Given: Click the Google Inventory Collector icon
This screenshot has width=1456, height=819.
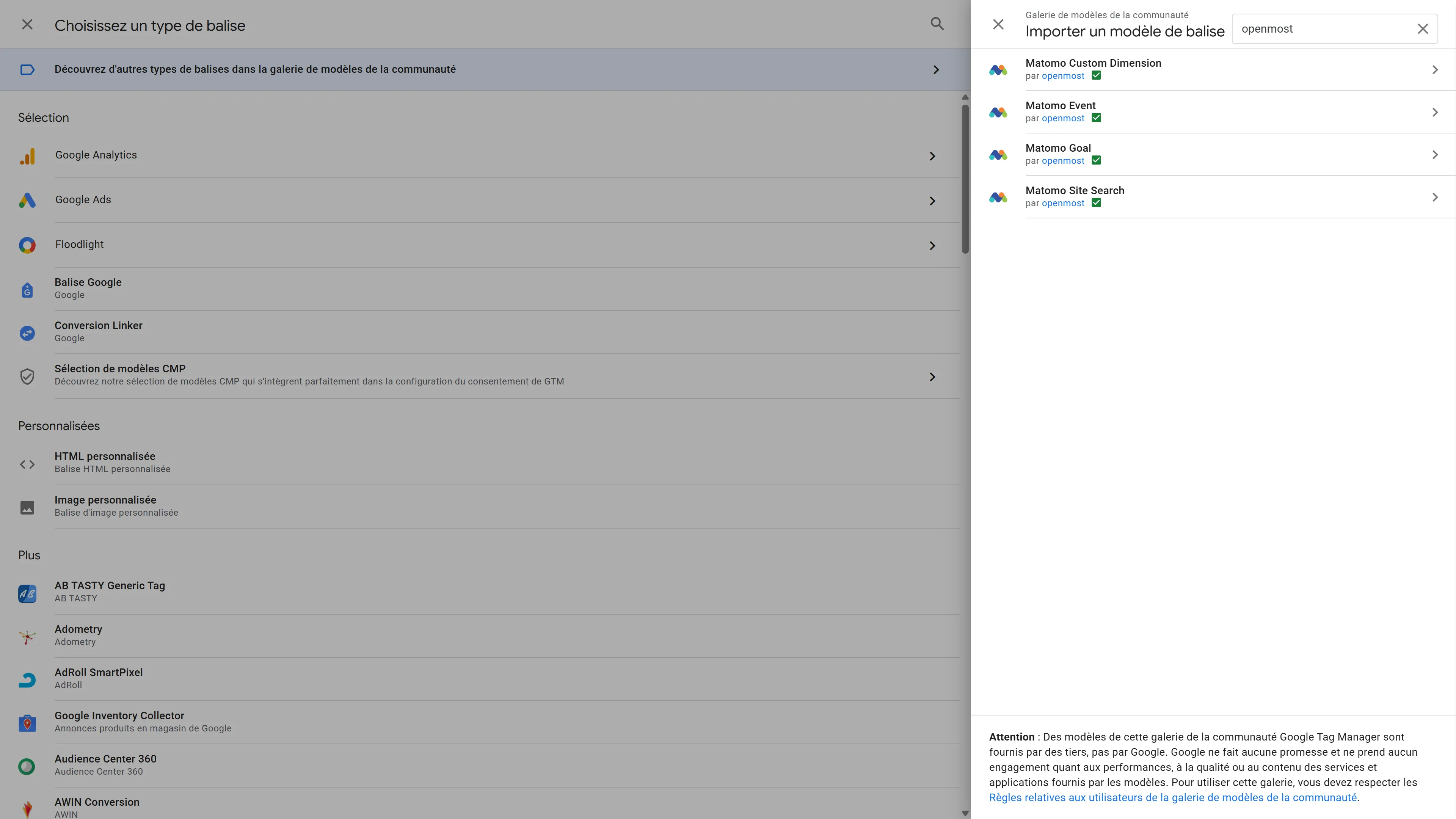Looking at the screenshot, I should pyautogui.click(x=27, y=723).
